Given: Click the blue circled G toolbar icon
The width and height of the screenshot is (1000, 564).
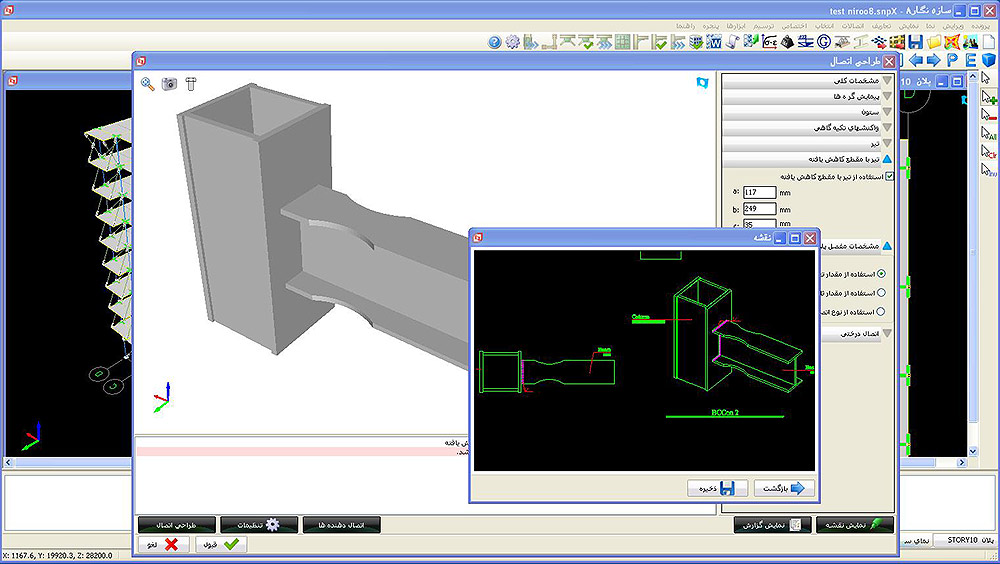Looking at the screenshot, I should tap(824, 43).
